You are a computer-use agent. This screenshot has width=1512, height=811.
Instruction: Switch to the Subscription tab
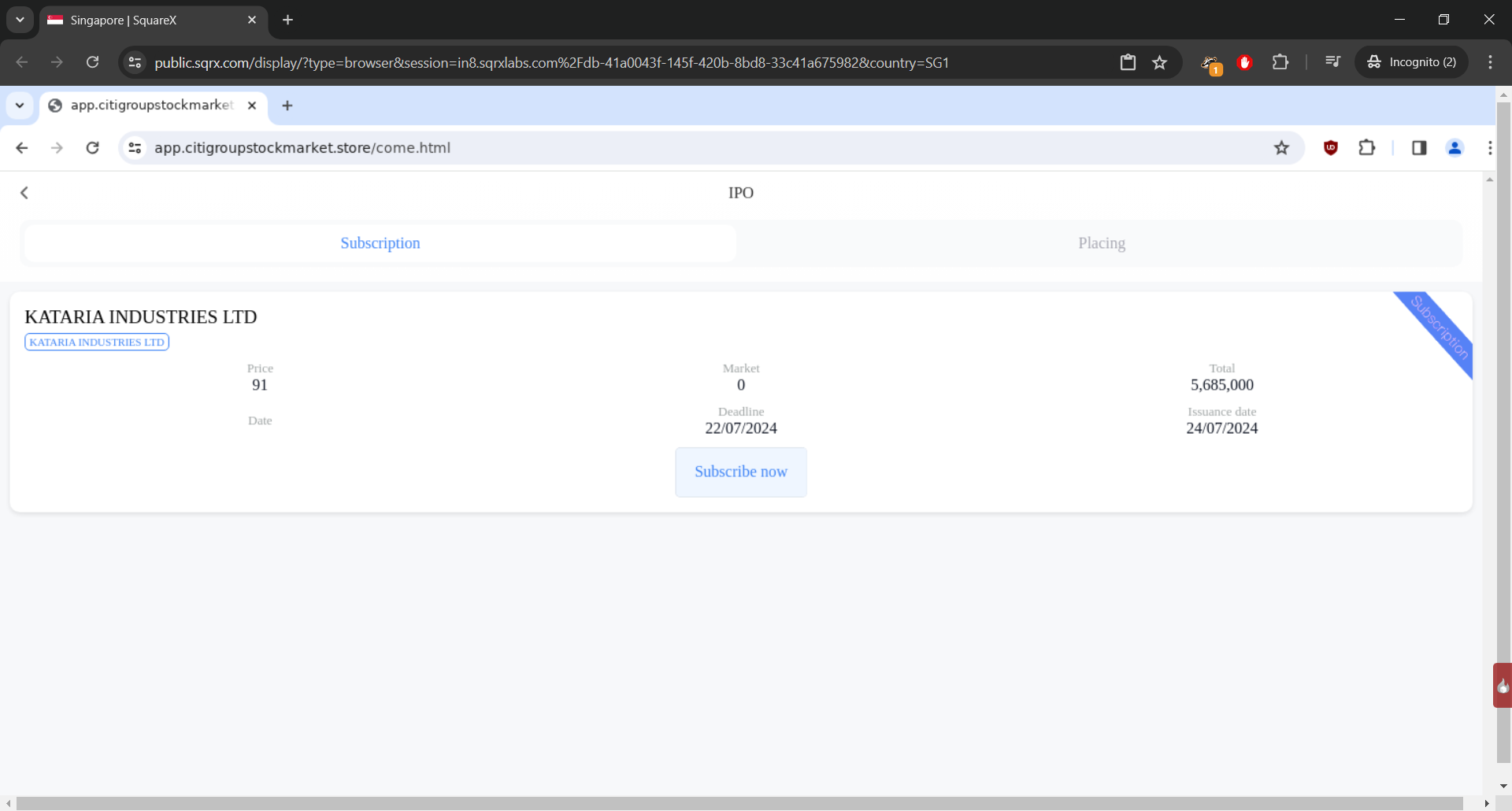pyautogui.click(x=380, y=243)
